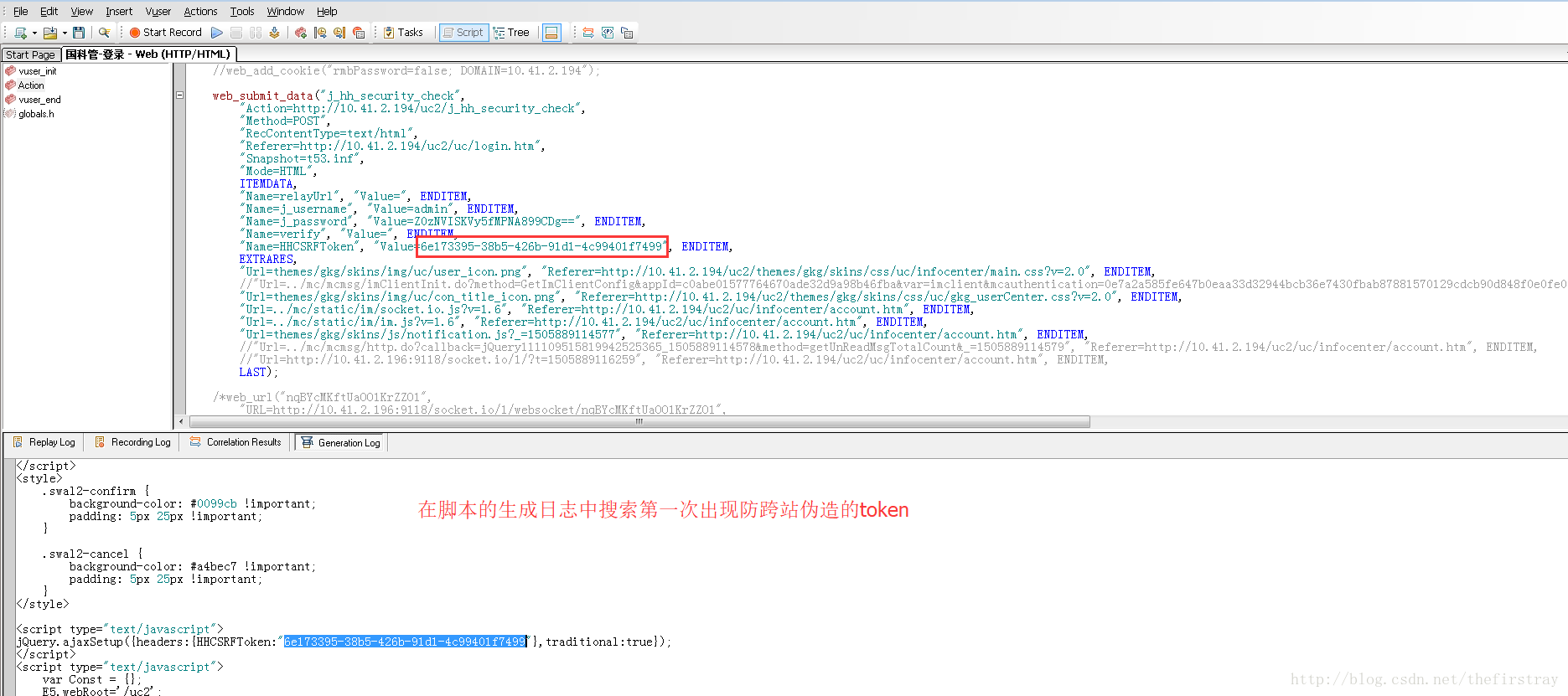Click the ITEMDATA keyword in script
The height and width of the screenshot is (696, 1568).
pos(268,183)
